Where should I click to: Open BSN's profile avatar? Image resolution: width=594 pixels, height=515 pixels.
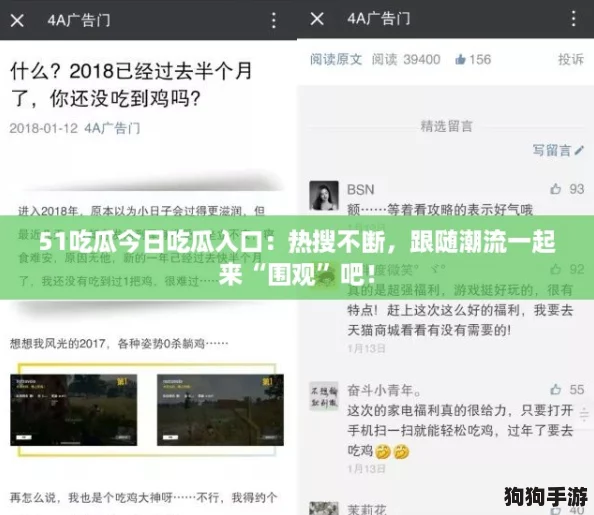[324, 196]
